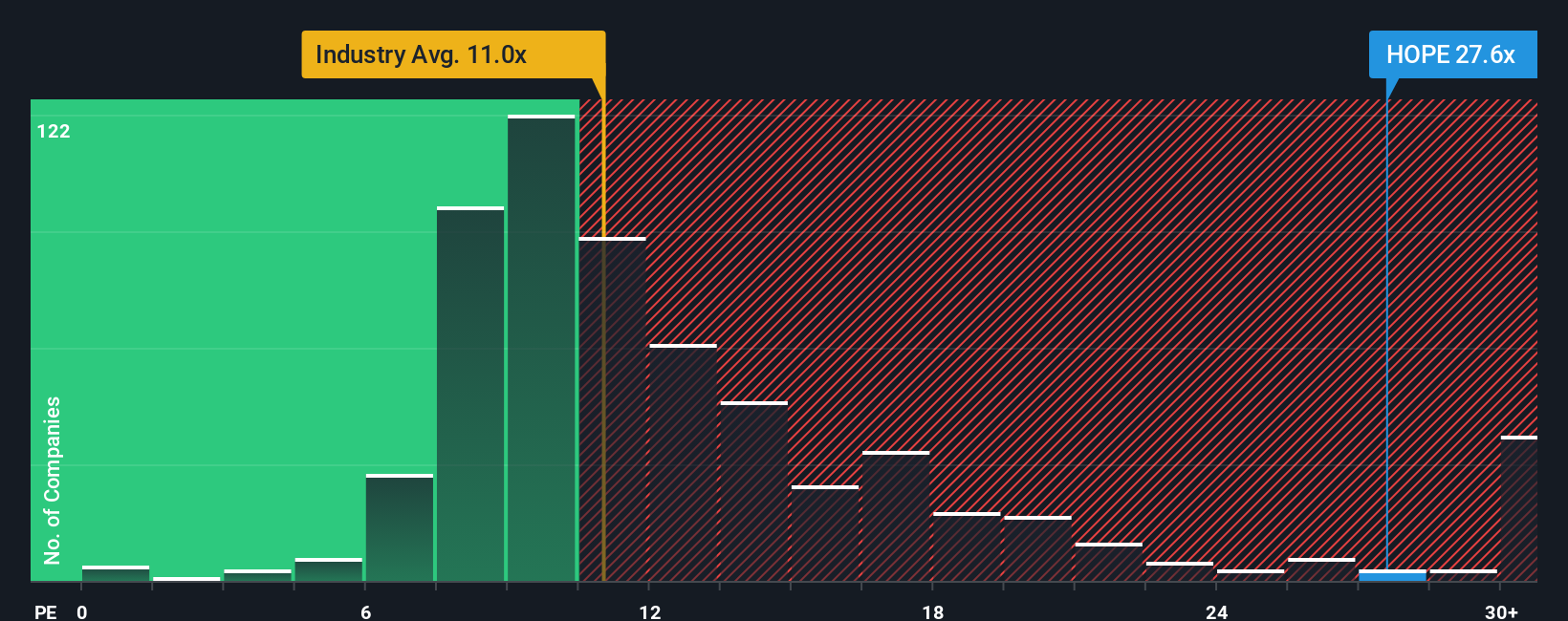Click the x-axis tick label 18

(x=932, y=611)
